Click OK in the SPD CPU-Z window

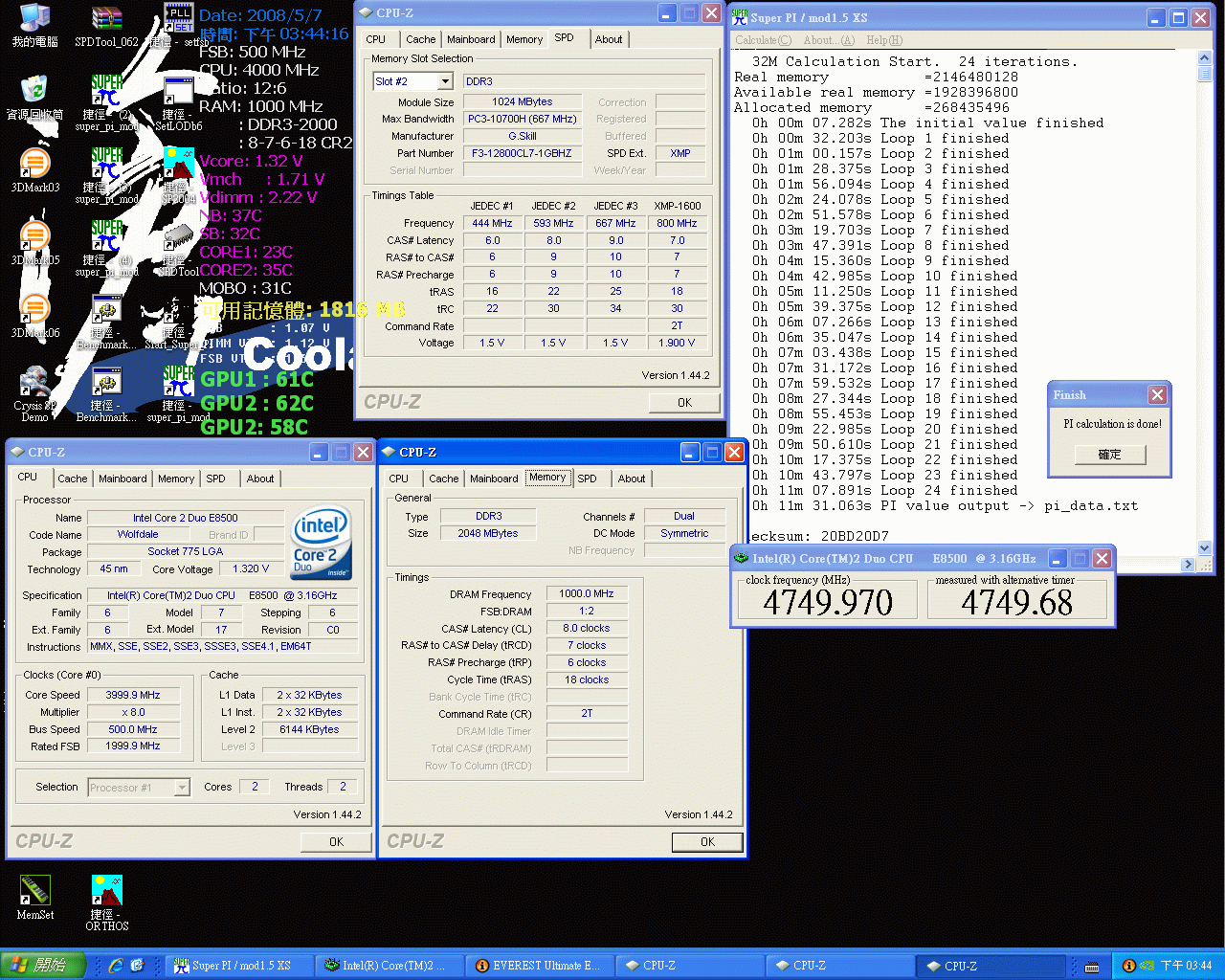[684, 403]
